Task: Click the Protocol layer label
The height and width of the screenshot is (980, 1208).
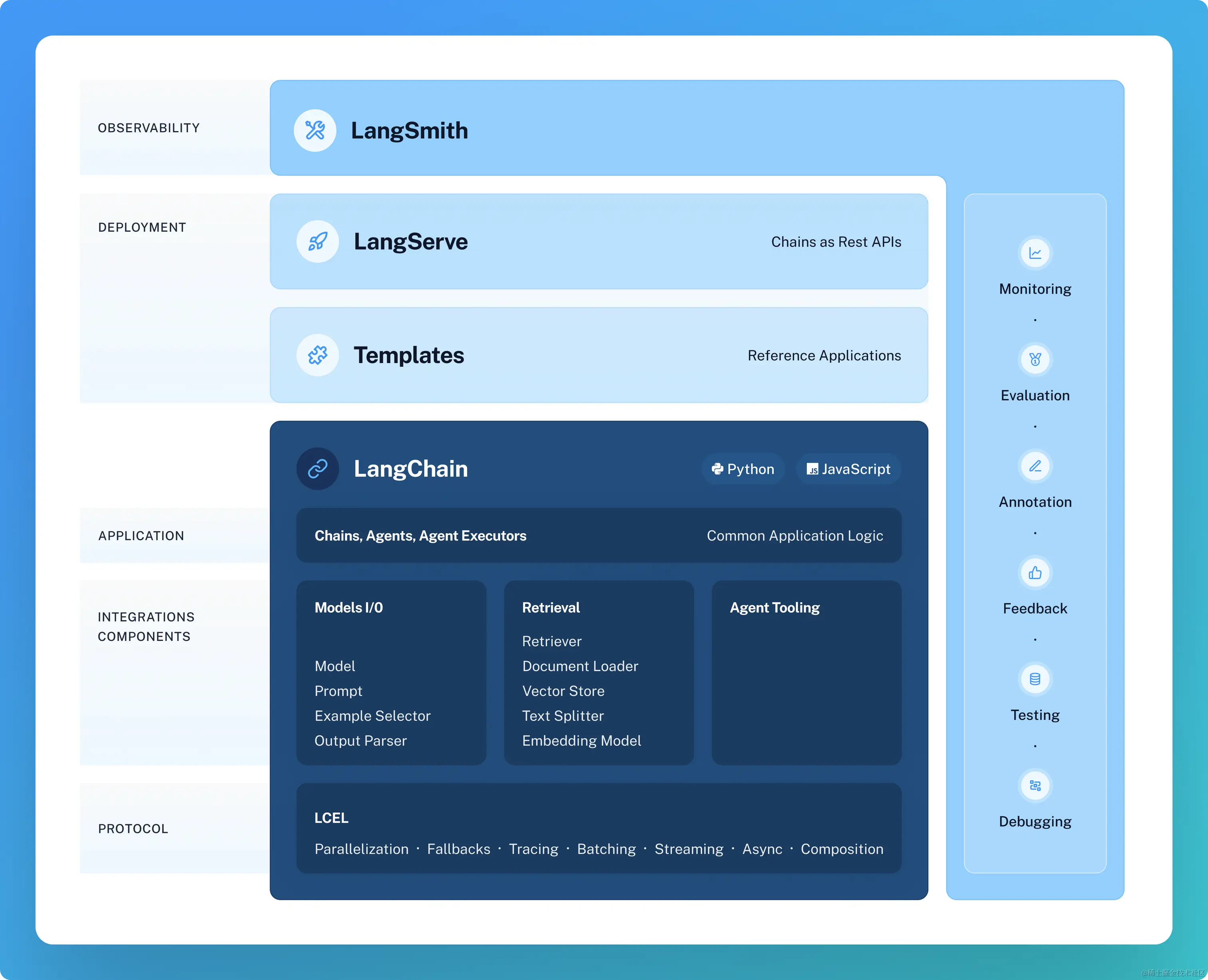Action: coord(133,829)
